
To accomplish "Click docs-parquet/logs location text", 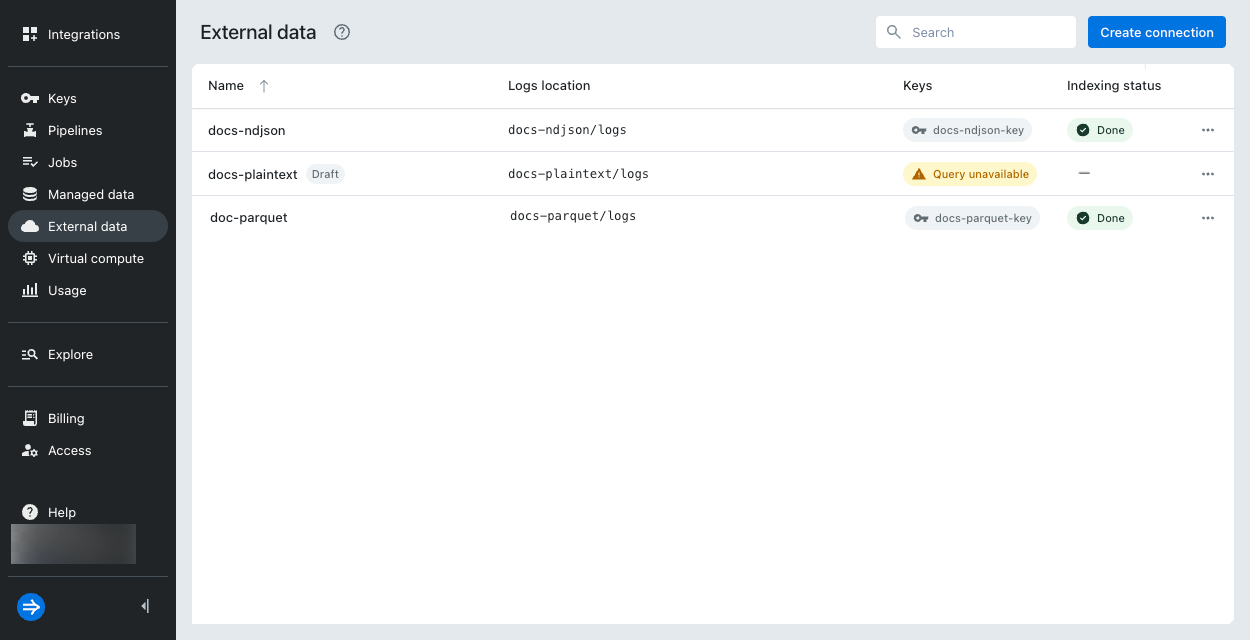I will 573,216.
